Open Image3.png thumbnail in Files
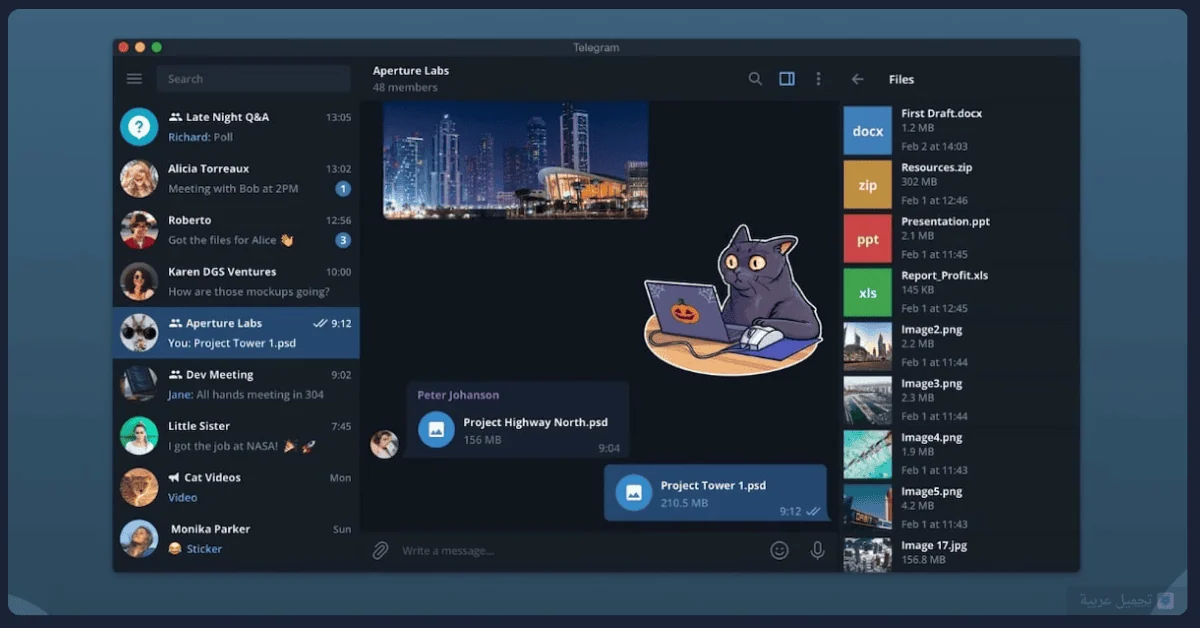The height and width of the screenshot is (628, 1200). 867,401
